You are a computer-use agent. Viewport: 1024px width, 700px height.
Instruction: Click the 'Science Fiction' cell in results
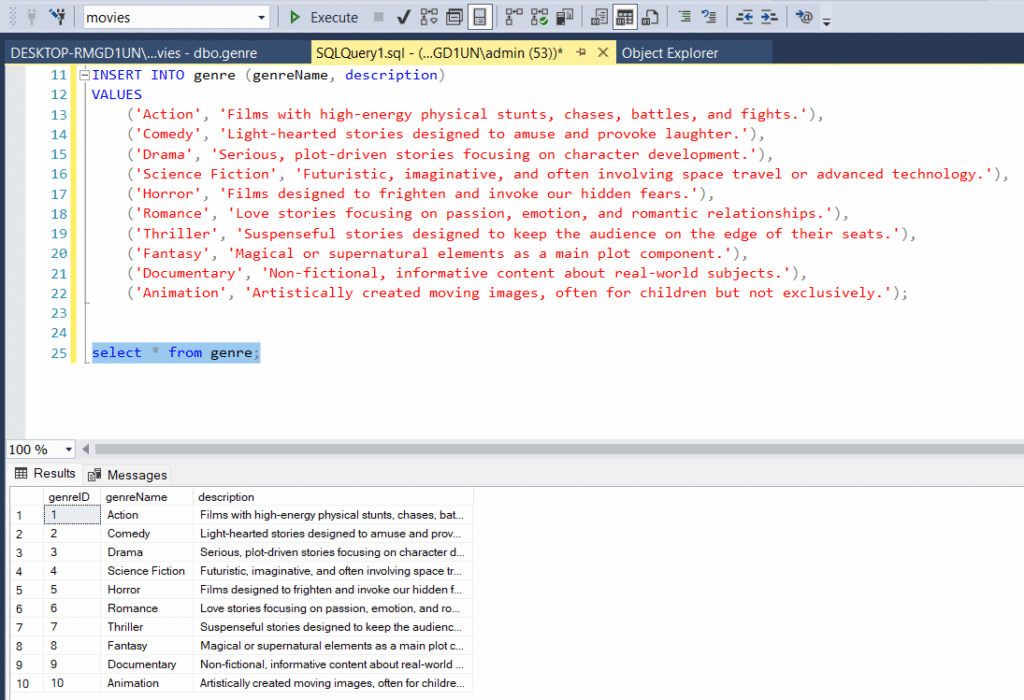point(147,571)
